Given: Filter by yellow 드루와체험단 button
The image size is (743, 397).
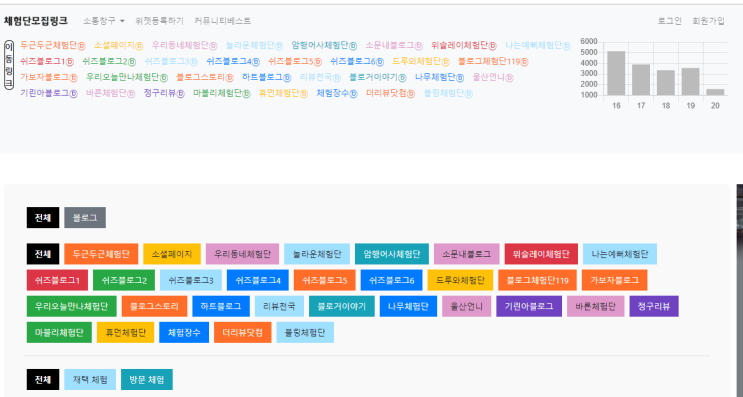Looking at the screenshot, I should pyautogui.click(x=460, y=280).
